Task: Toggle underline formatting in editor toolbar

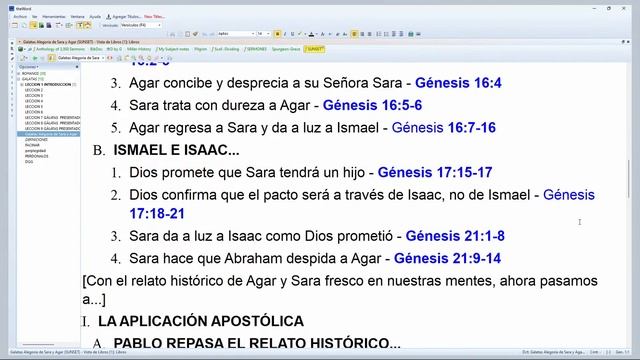Action: 292,34
